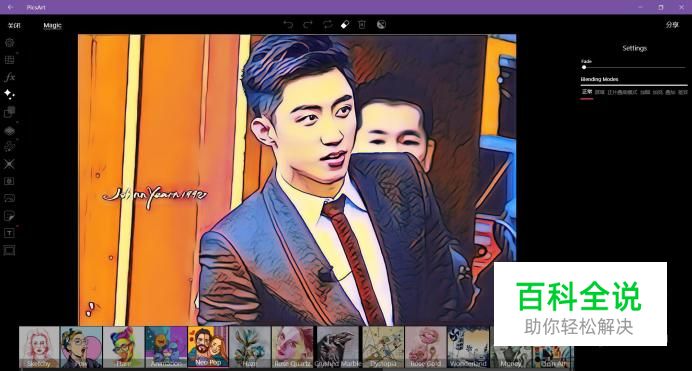Apply the Rose Quartz filter thumbnail

[293, 347]
